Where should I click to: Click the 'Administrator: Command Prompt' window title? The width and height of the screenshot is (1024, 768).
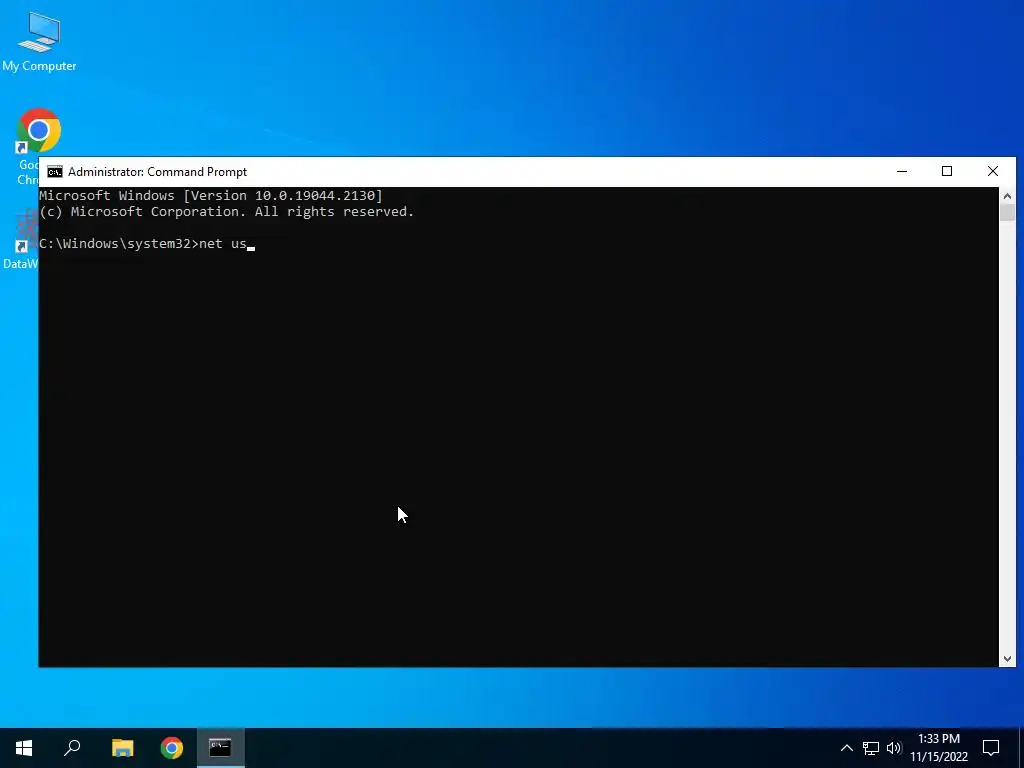(157, 172)
